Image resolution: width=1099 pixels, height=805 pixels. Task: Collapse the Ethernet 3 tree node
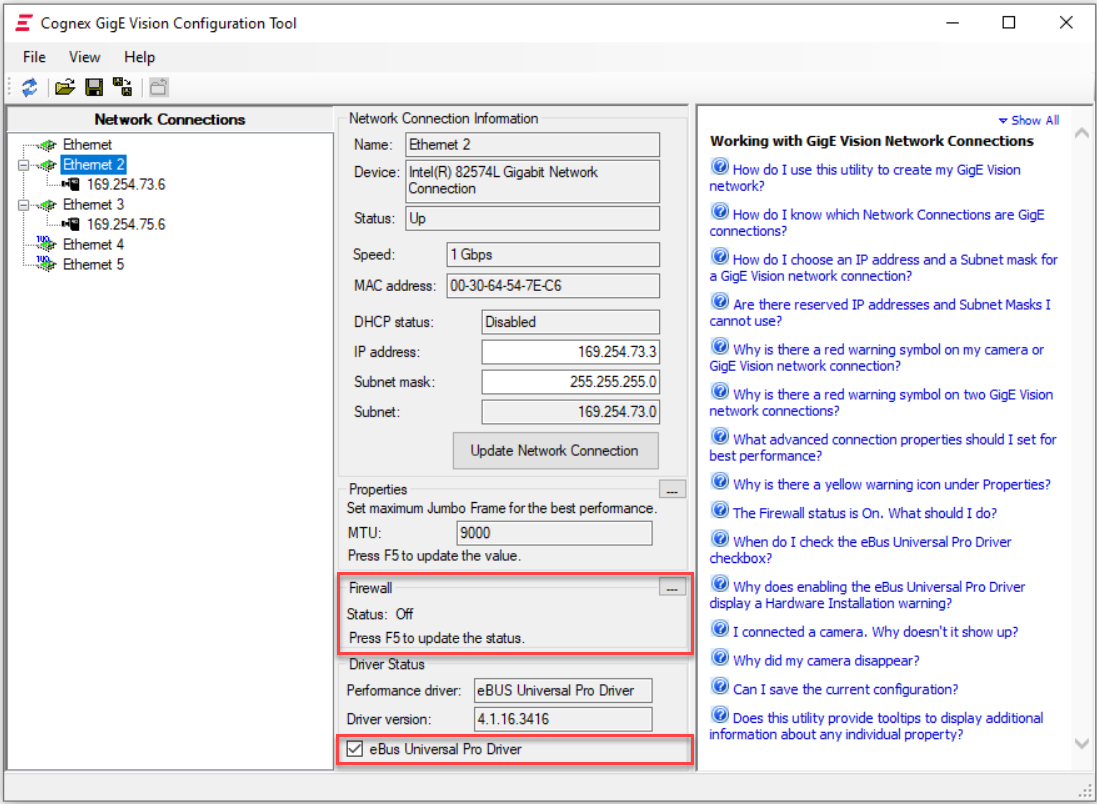pyautogui.click(x=22, y=205)
